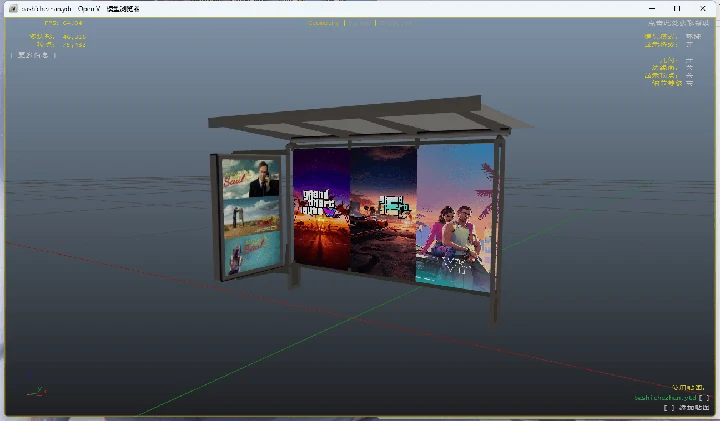Viewport: 720px width, 421px height.
Task: Click the XYZ axis gizmo in bottom-left corner
Action: (x=36, y=386)
